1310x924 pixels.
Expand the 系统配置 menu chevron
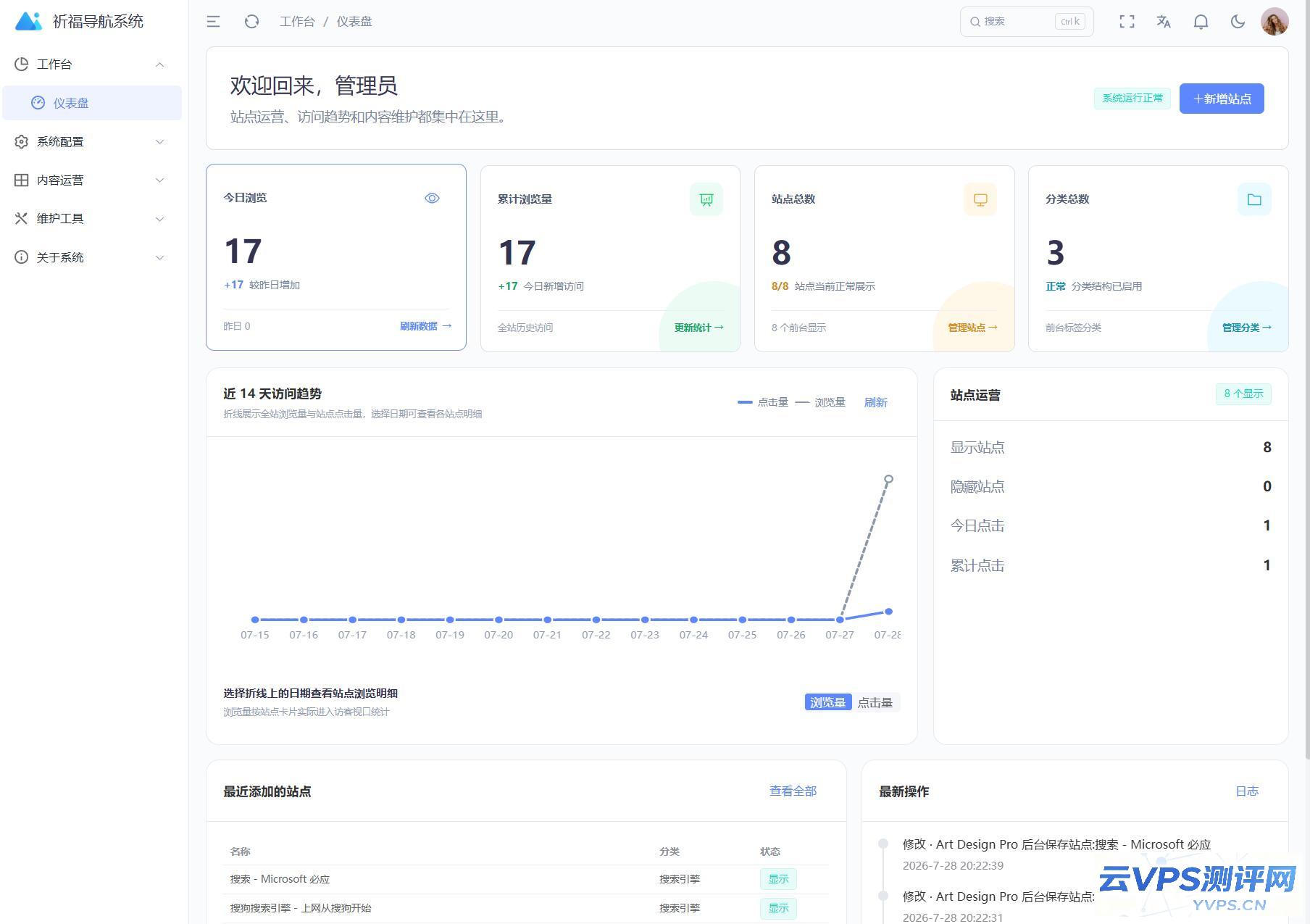[160, 141]
